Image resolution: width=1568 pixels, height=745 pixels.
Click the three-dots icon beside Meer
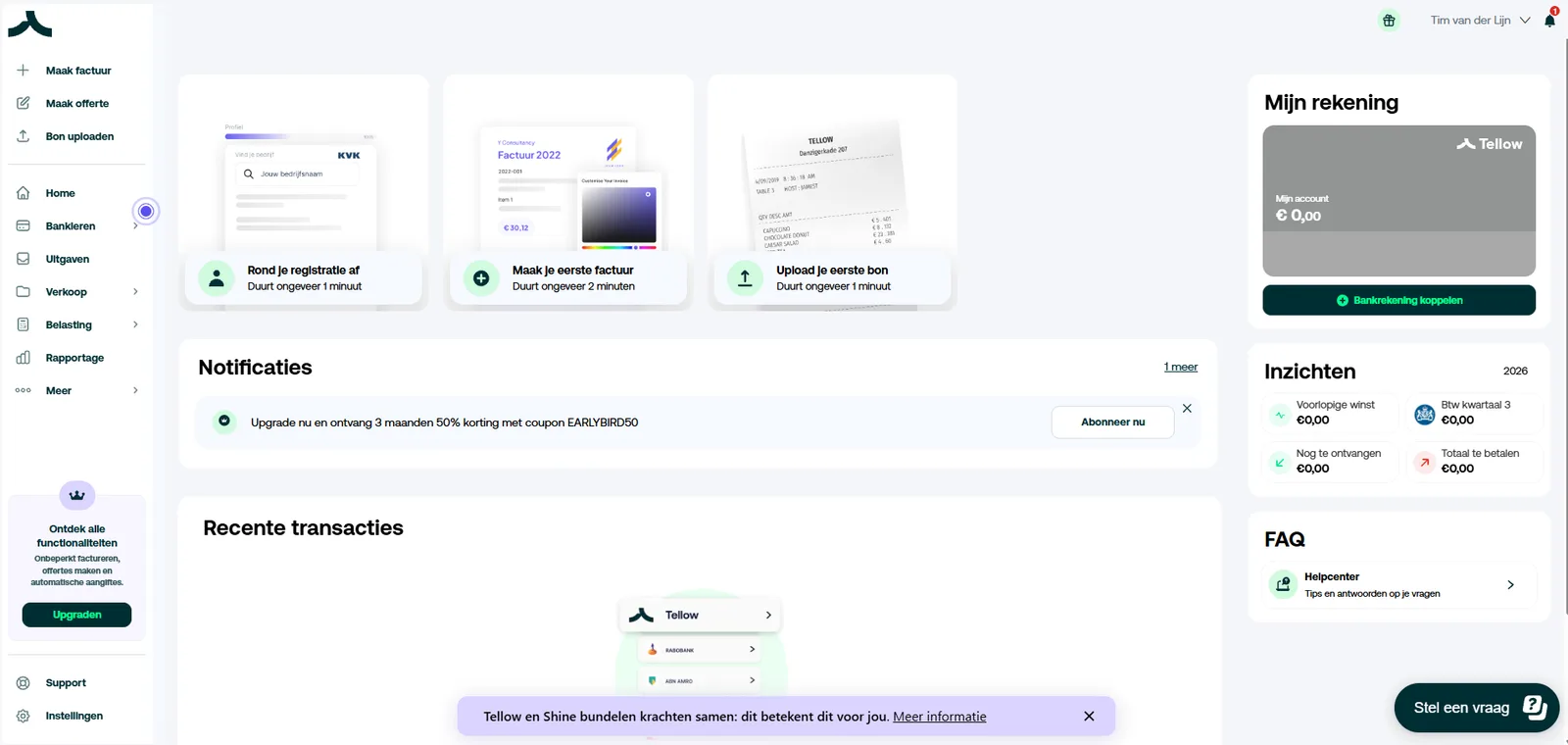23,390
